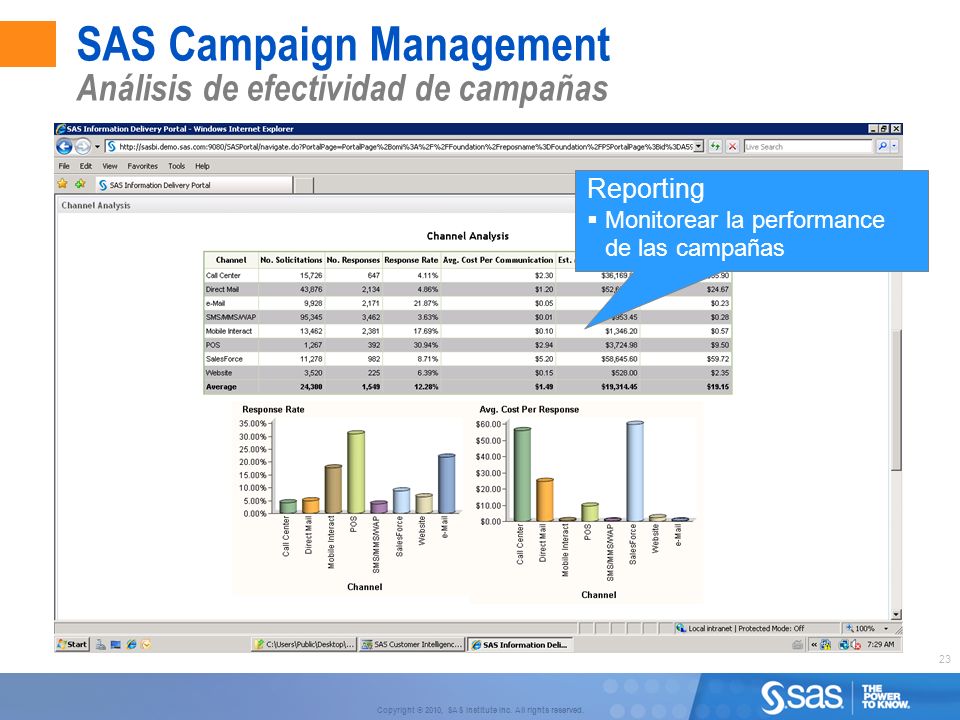Expand hidden tray icons chevron
Image resolution: width=960 pixels, height=720 pixels.
(x=814, y=644)
